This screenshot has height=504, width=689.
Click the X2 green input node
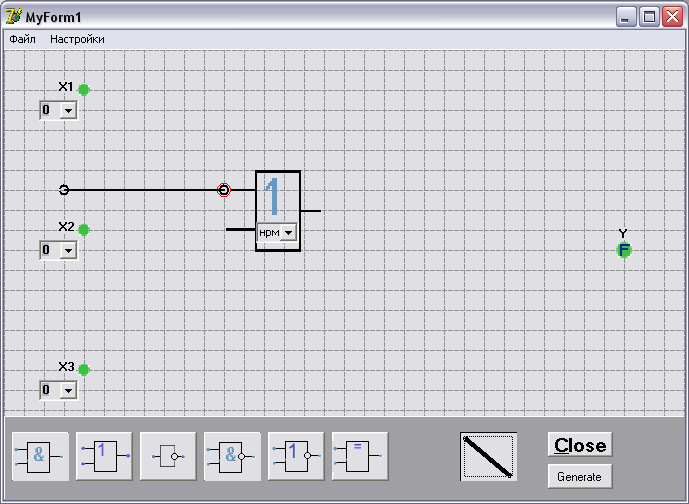pos(84,229)
